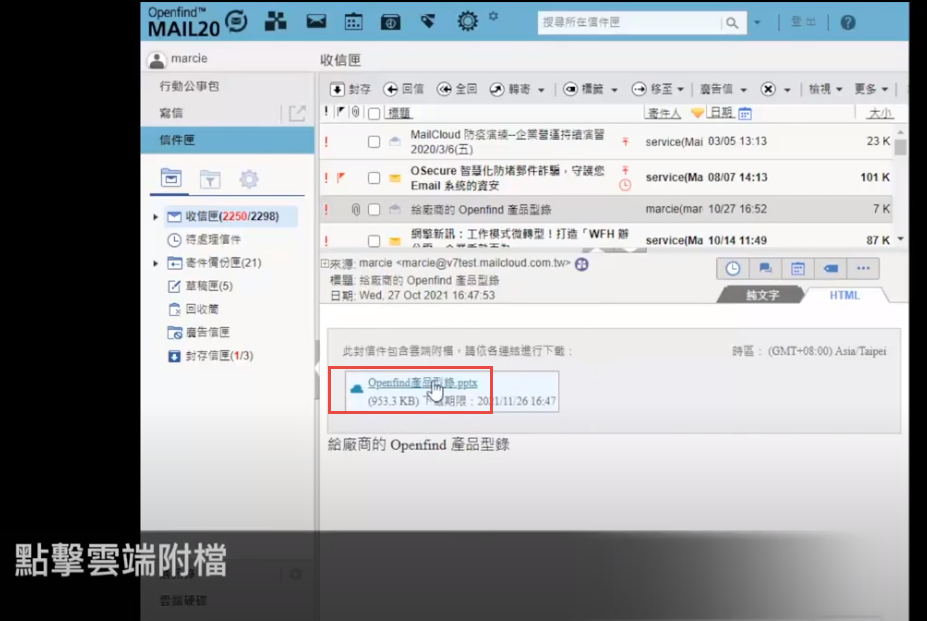Open the portal dashboard blocks icon

click(275, 22)
